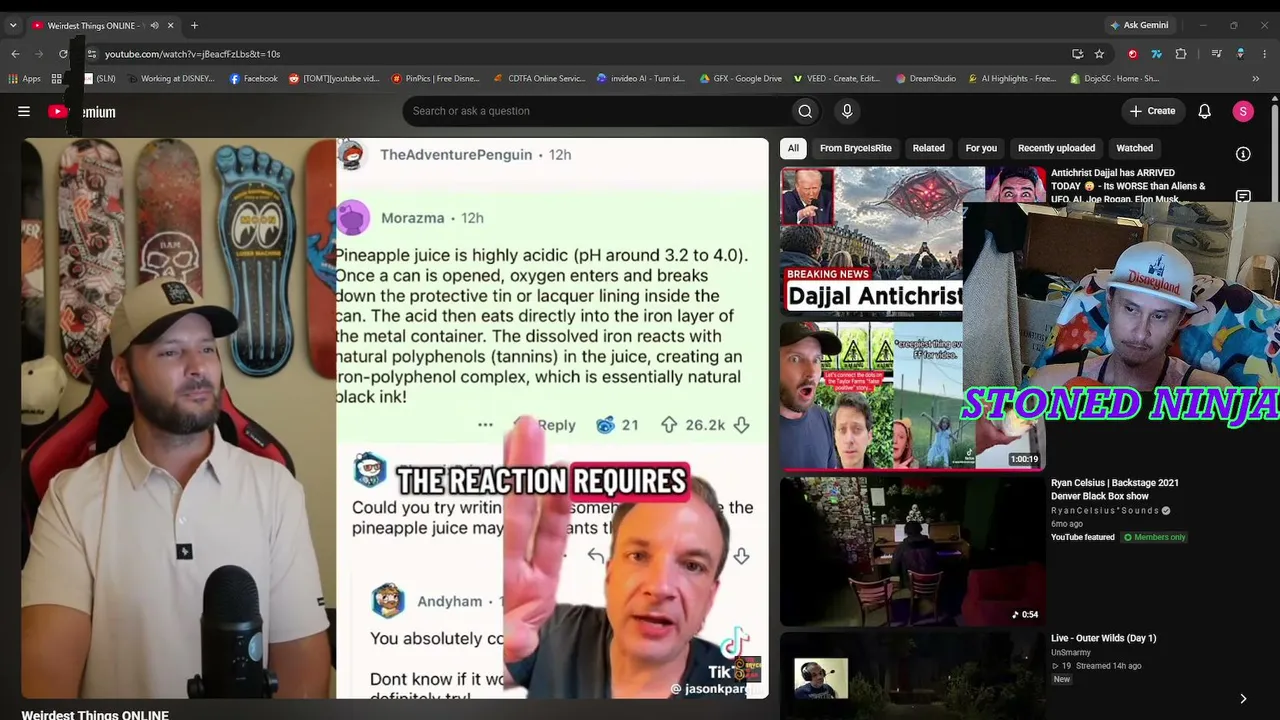1280x720 pixels.
Task: Reload the page with the refresh icon
Action: click(x=63, y=54)
